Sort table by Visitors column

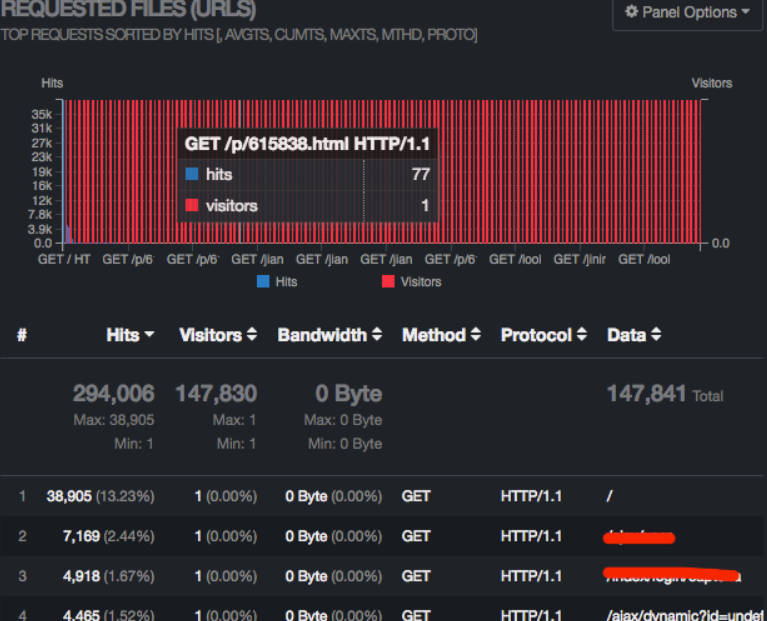(217, 335)
